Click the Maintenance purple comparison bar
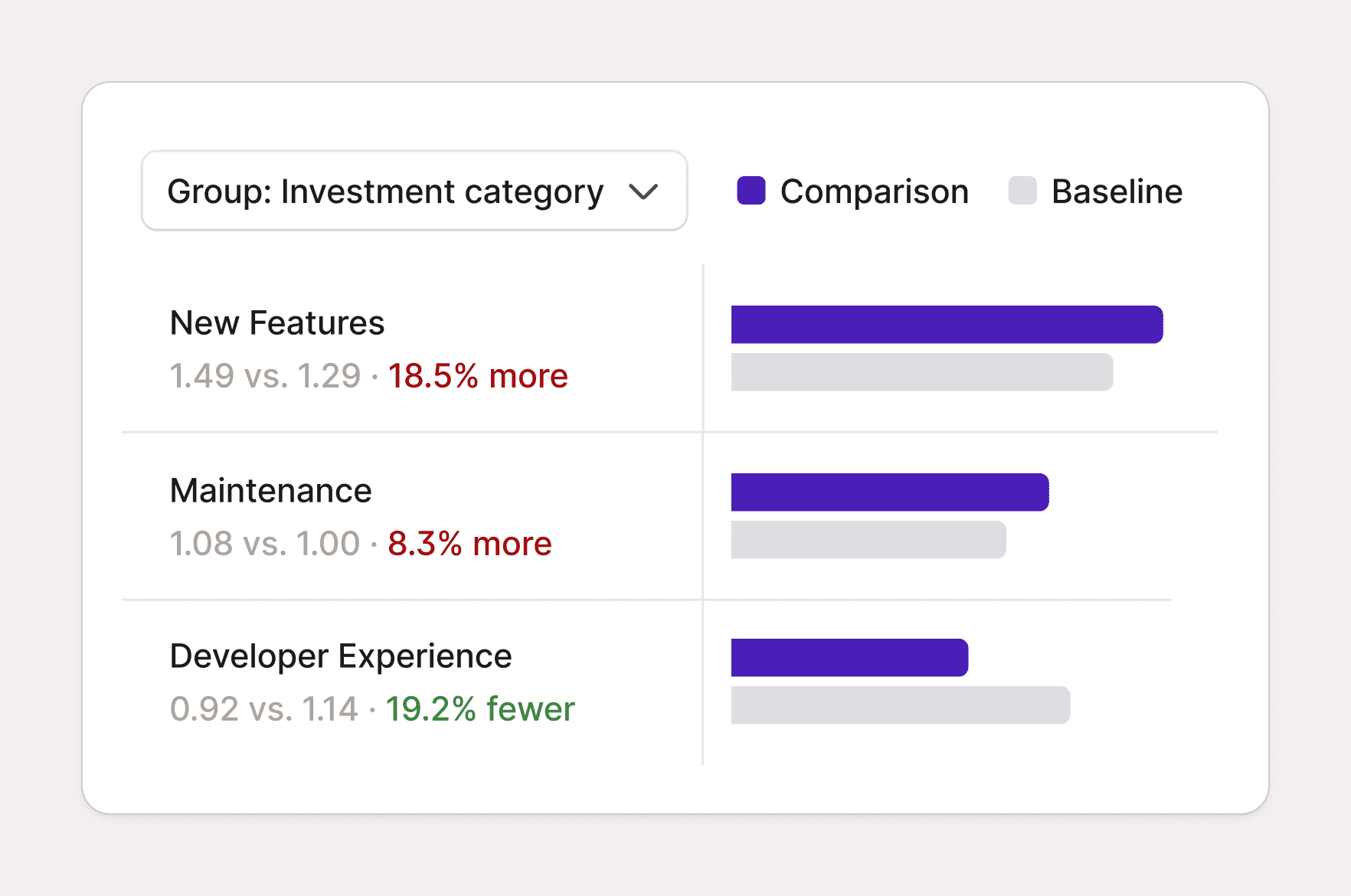 (889, 492)
